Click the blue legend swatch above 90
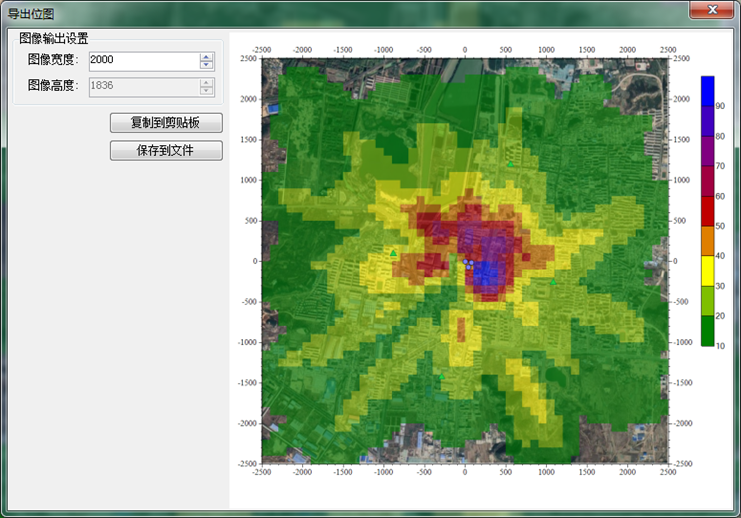 click(707, 90)
